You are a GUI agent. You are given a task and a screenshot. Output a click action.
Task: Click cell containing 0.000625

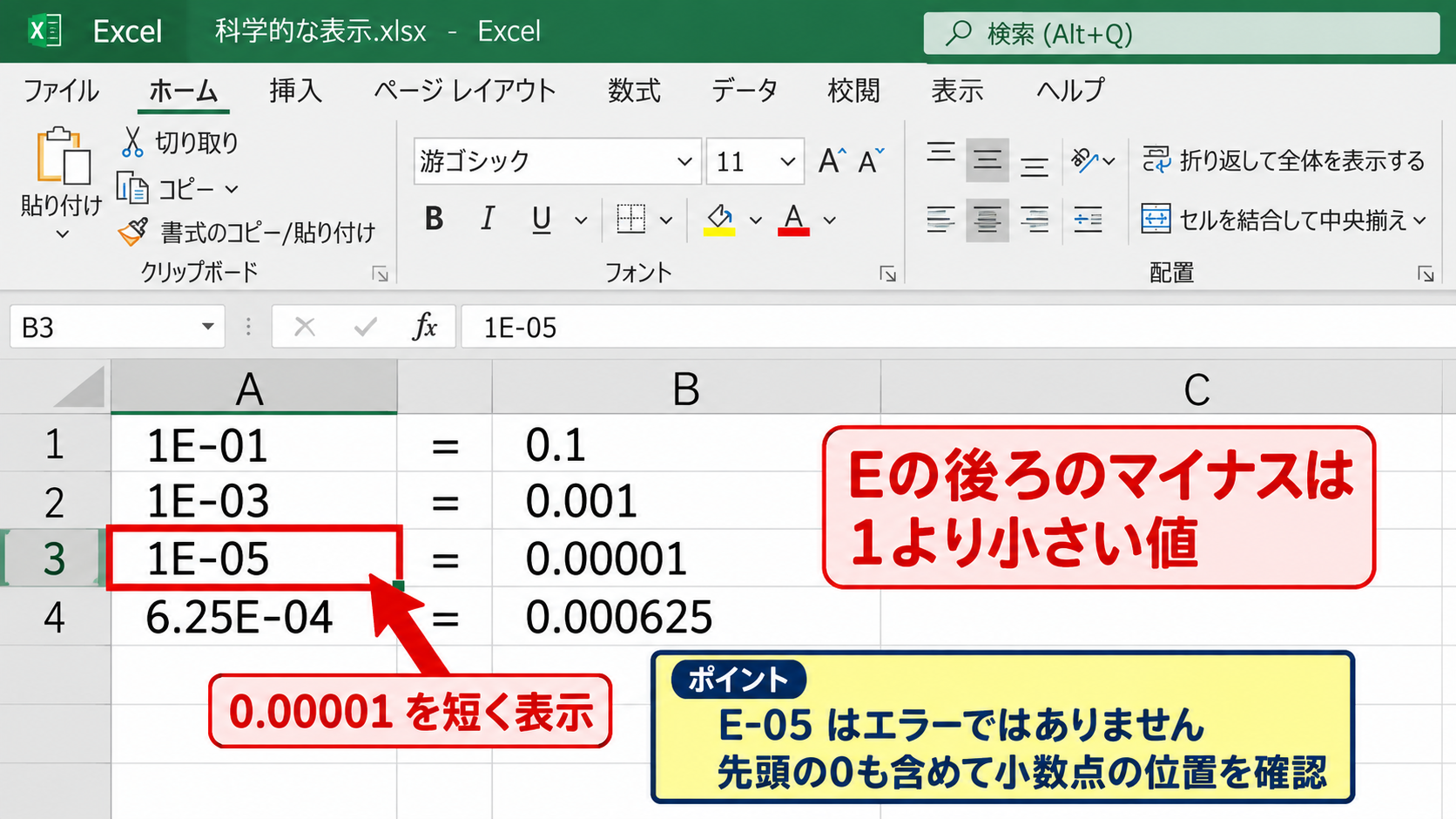686,617
